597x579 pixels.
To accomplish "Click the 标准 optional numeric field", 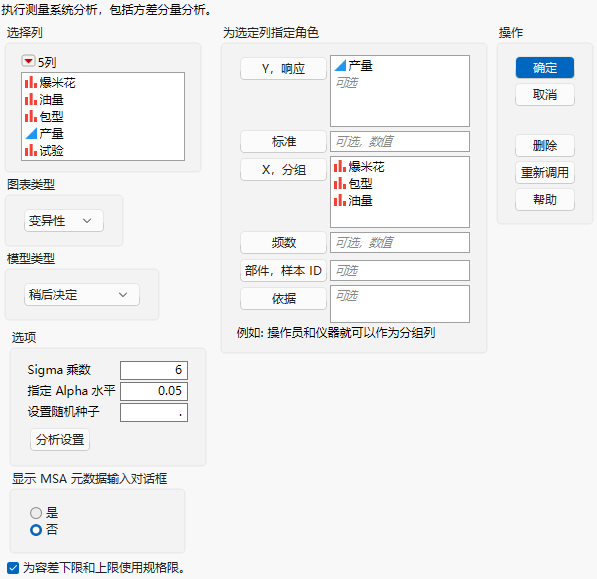I will [x=400, y=142].
